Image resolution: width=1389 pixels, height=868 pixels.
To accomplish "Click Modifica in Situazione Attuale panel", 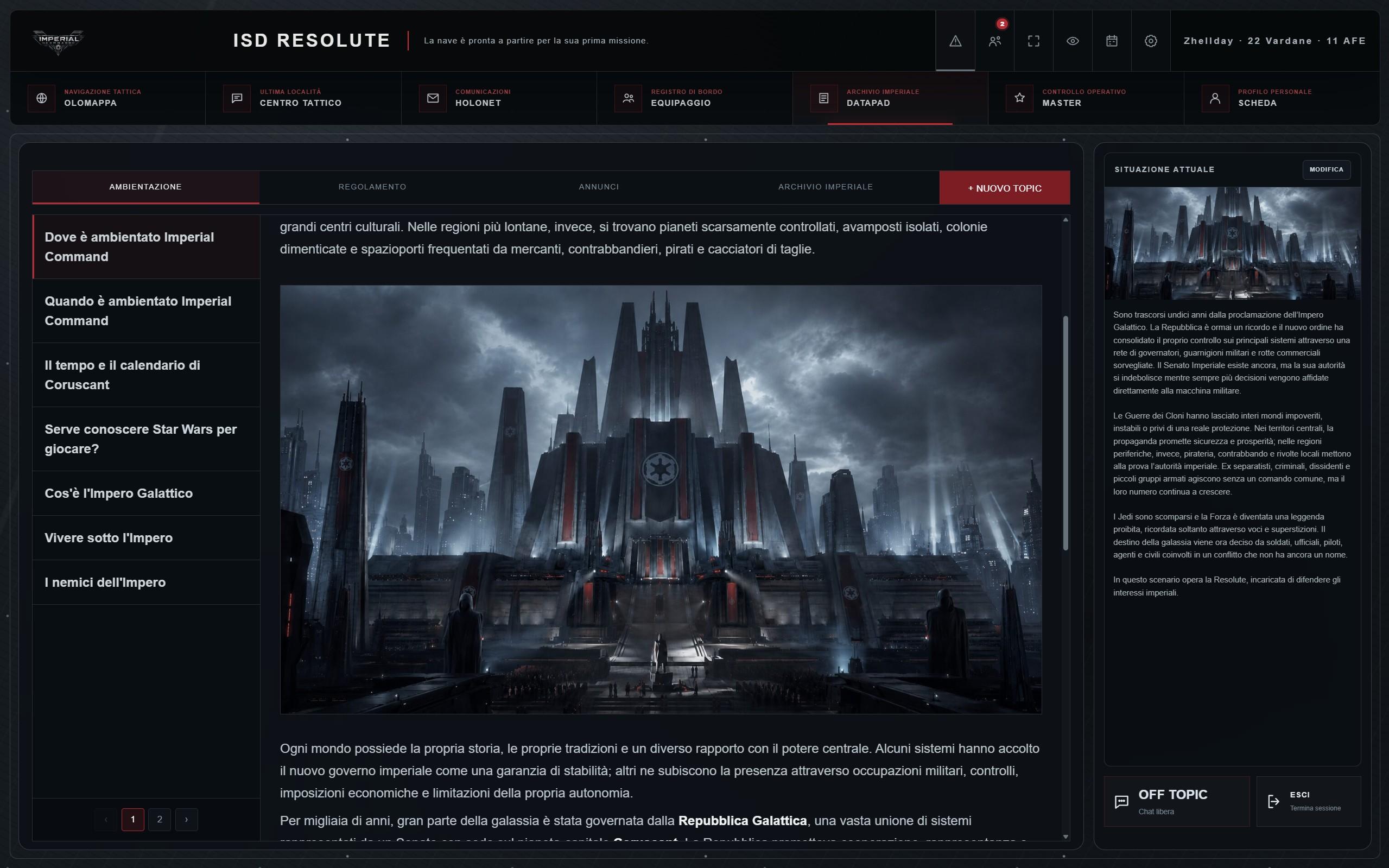I will 1327,169.
